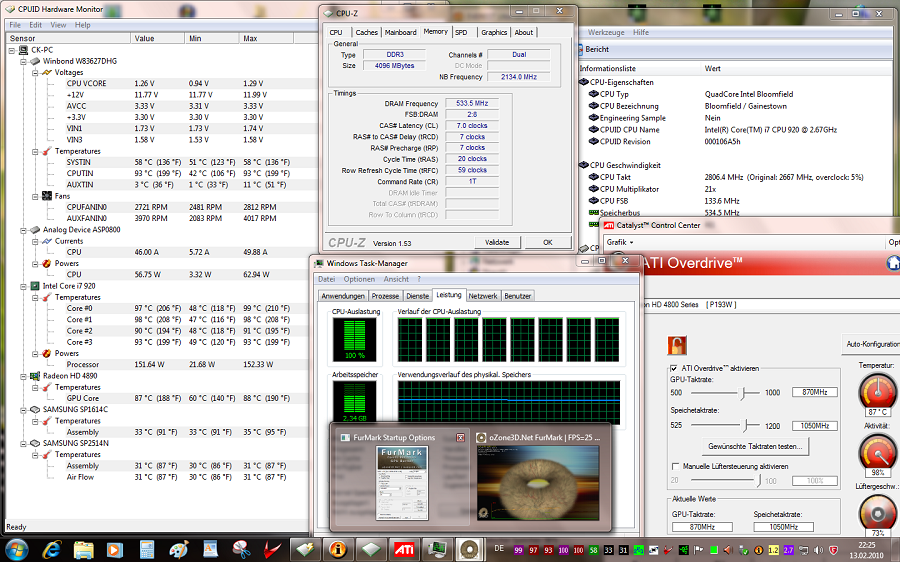This screenshot has width=900, height=562.
Task: Click the Intel Core i7 920 chip icon
Action: (35, 286)
